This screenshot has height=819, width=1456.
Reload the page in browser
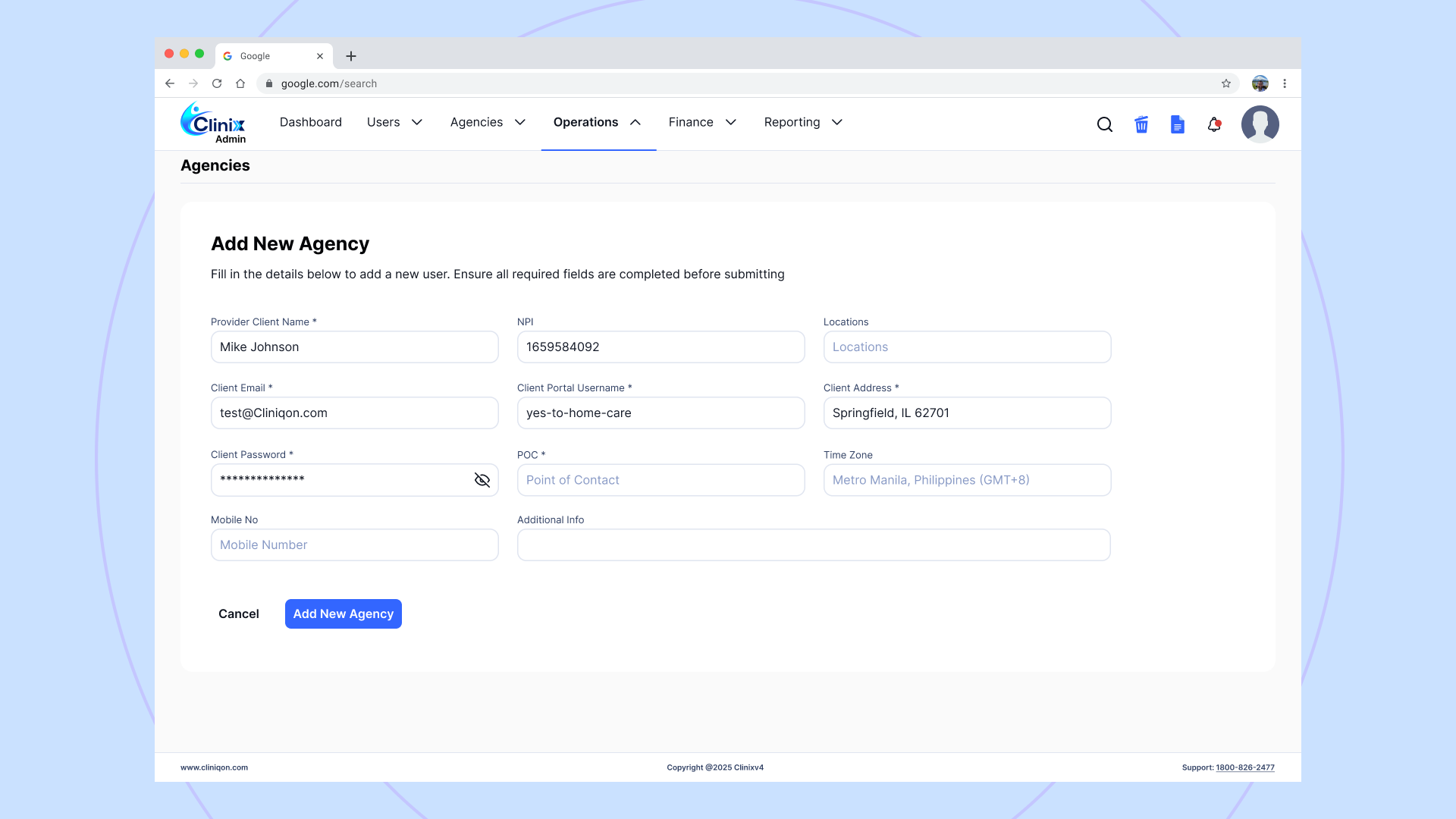coord(217,83)
